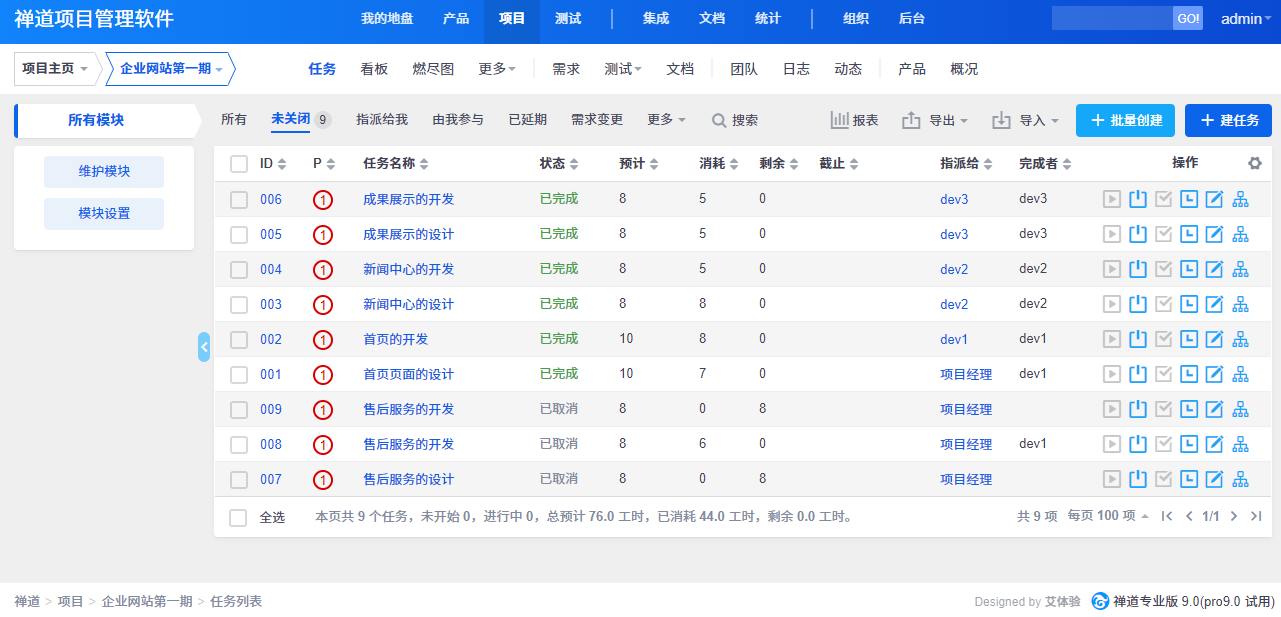Toggle the 全选 checkbox in the table footer
This screenshot has height=617, width=1281.
click(x=238, y=517)
